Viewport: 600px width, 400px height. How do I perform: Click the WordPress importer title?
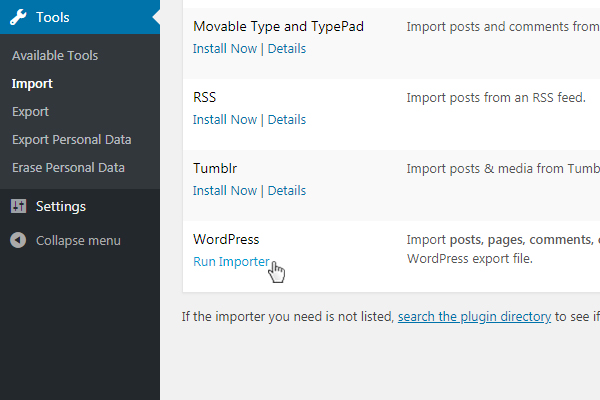[x=226, y=239]
